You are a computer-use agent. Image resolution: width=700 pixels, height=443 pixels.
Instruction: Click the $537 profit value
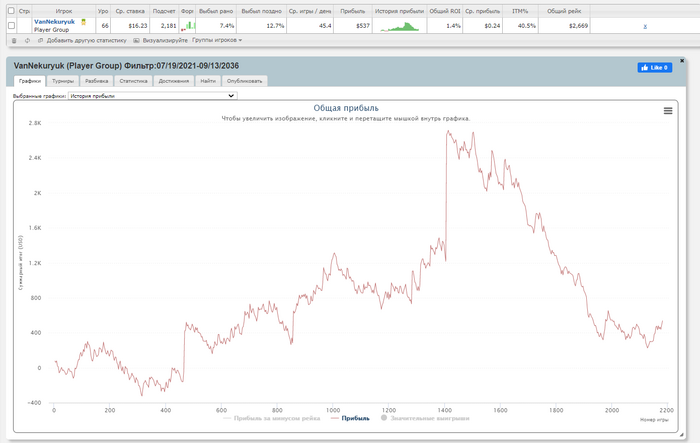tap(363, 26)
